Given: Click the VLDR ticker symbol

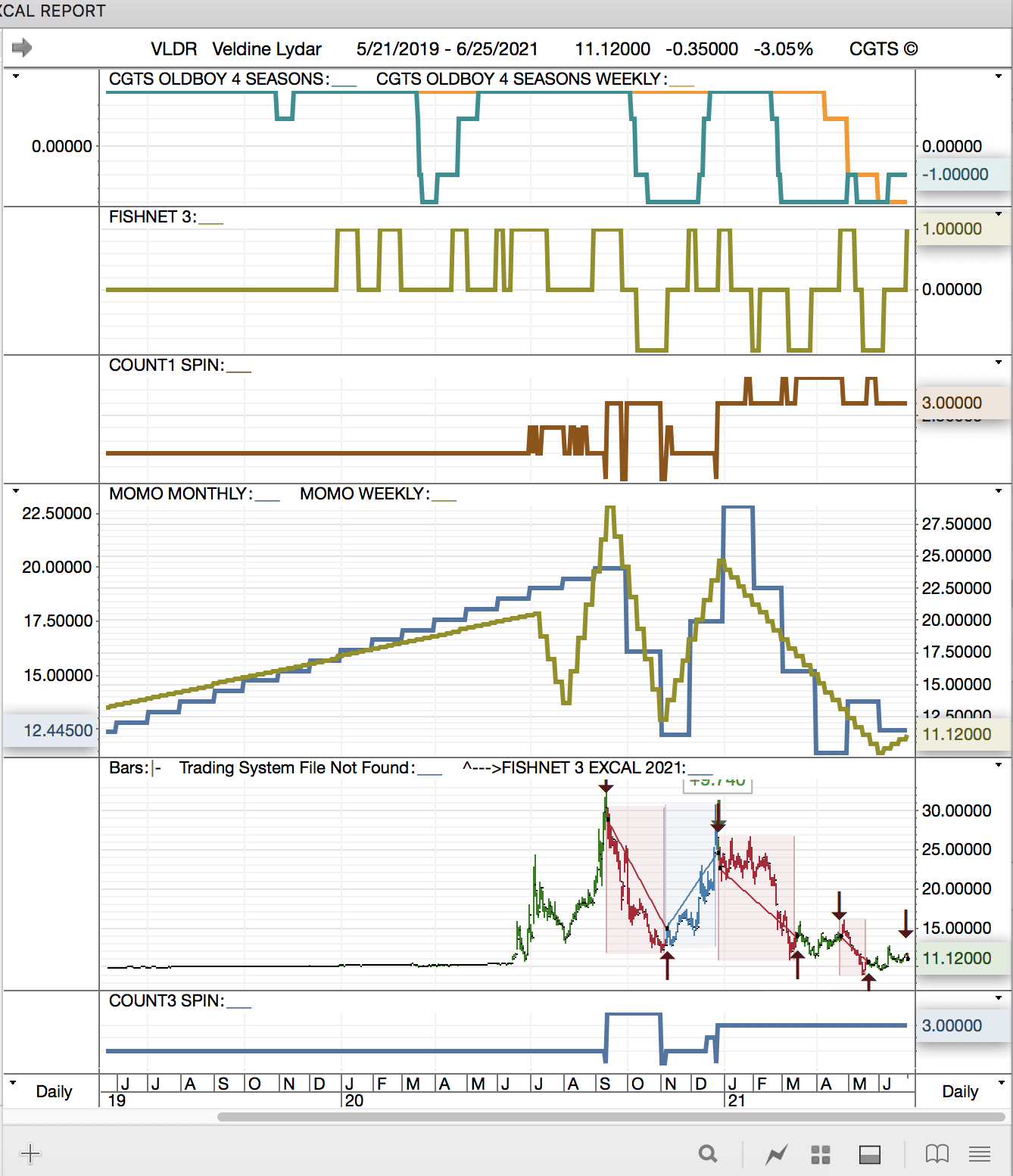Looking at the screenshot, I should 173,48.
